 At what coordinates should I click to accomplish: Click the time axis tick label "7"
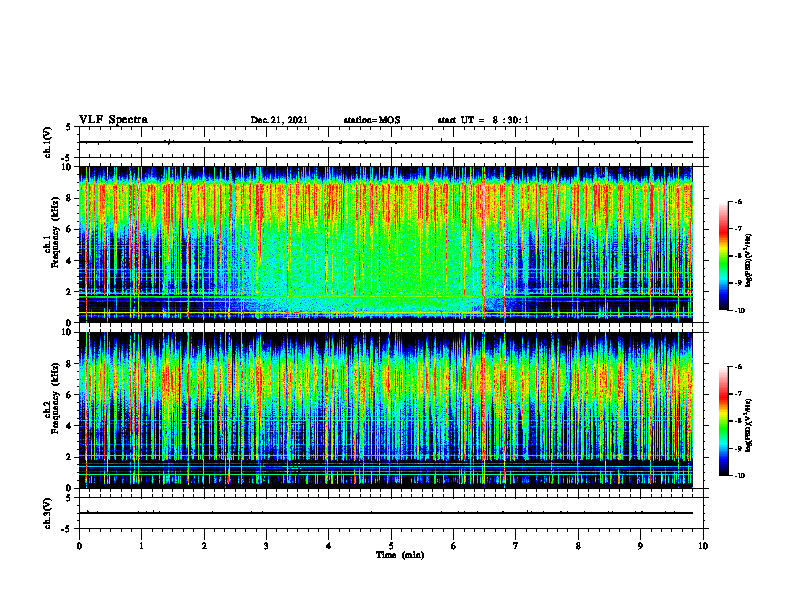(516, 546)
